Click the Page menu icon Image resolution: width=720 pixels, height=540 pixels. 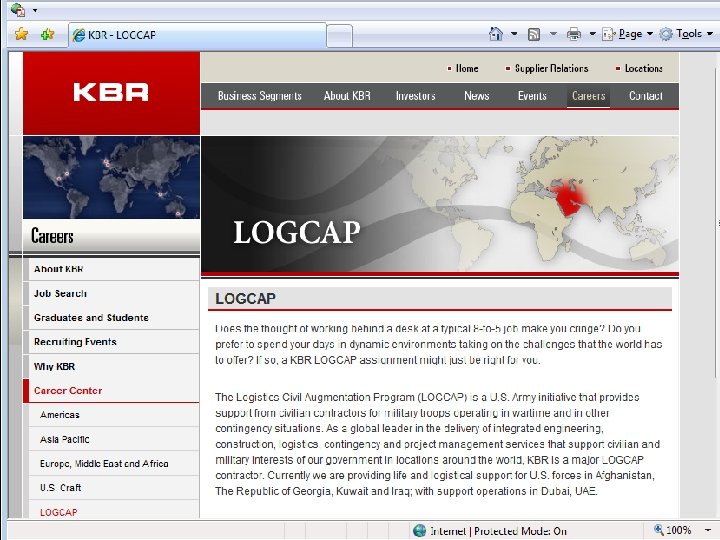tap(608, 34)
